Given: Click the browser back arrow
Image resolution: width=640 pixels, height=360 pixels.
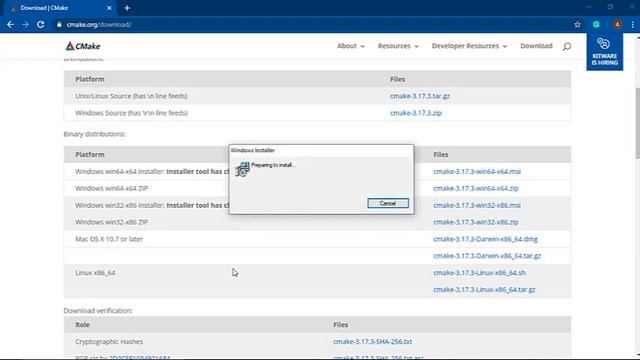Looking at the screenshot, I should pyautogui.click(x=10, y=24).
